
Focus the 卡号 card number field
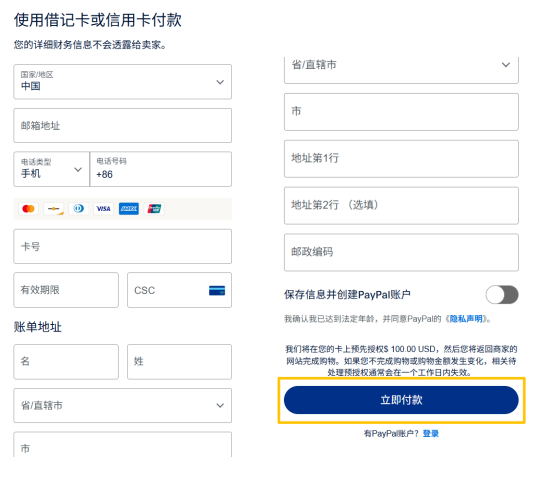pos(123,246)
